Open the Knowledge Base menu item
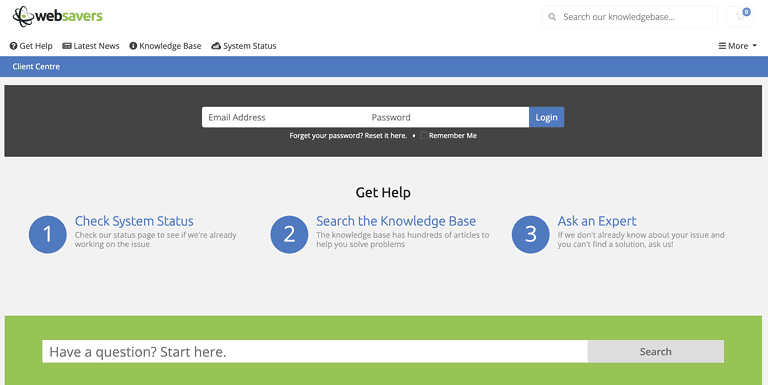 [x=165, y=46]
